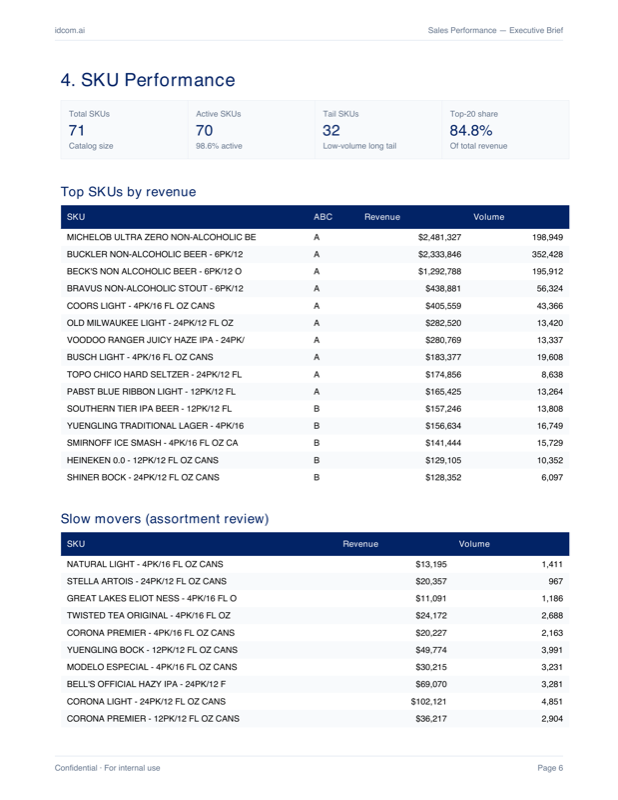
Task: Select revenue $102,121 for CORONA LIGHT
Action: 429,702
